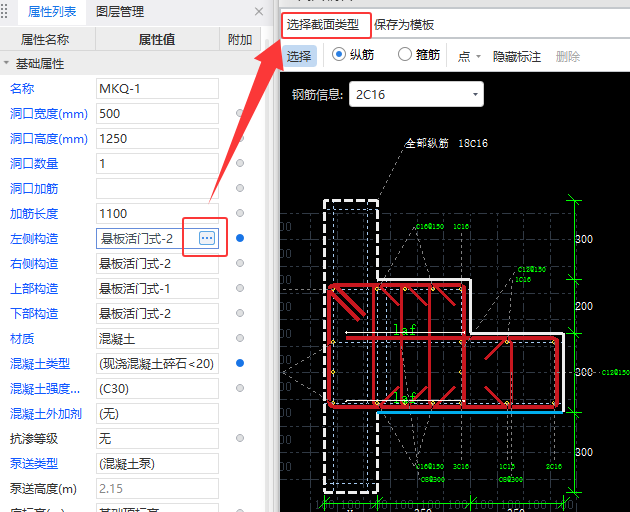Select the 箍筋 radio button
The image size is (630, 512).
coord(405,54)
